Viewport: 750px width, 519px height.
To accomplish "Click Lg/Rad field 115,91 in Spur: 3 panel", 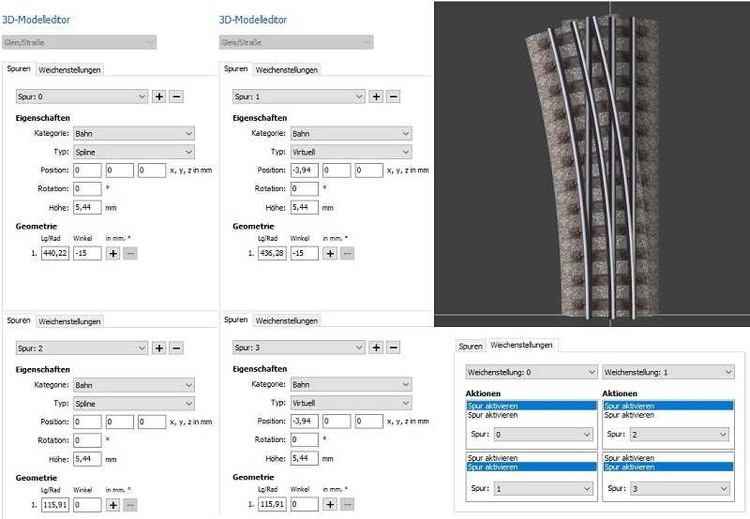I will (x=272, y=504).
